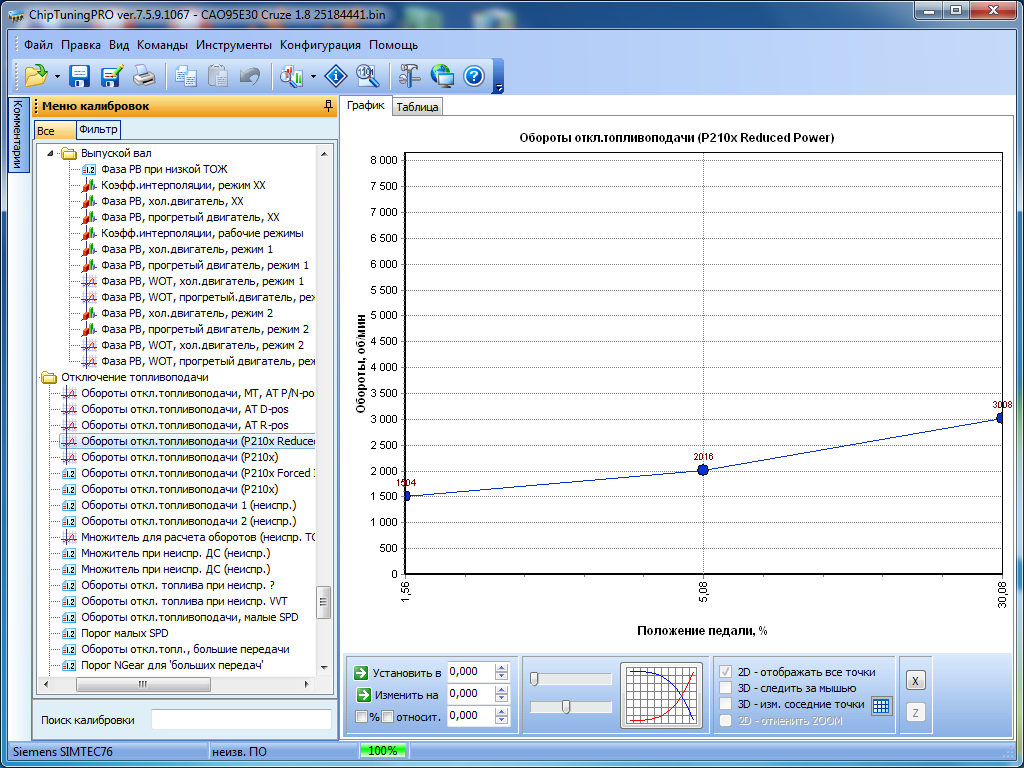Viewport: 1024px width, 768px height.
Task: Collapse the 'Выпускной вал' tree folder
Action: 51,154
